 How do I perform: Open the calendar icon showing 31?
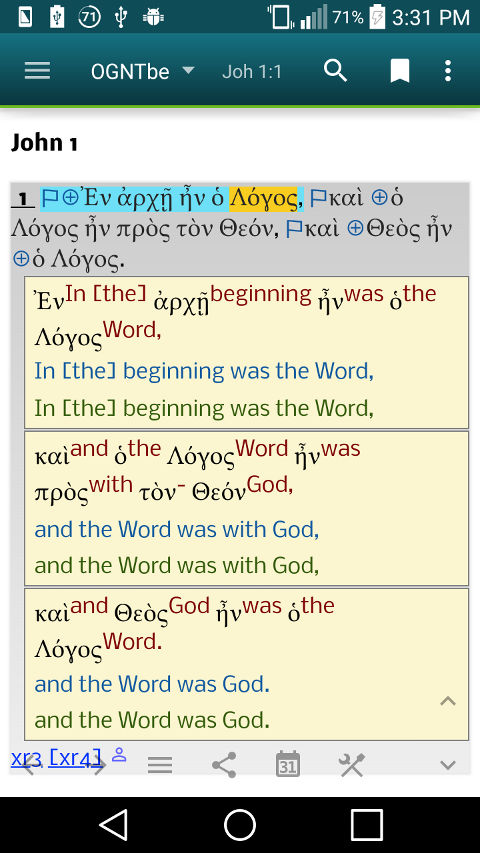pyautogui.click(x=287, y=764)
